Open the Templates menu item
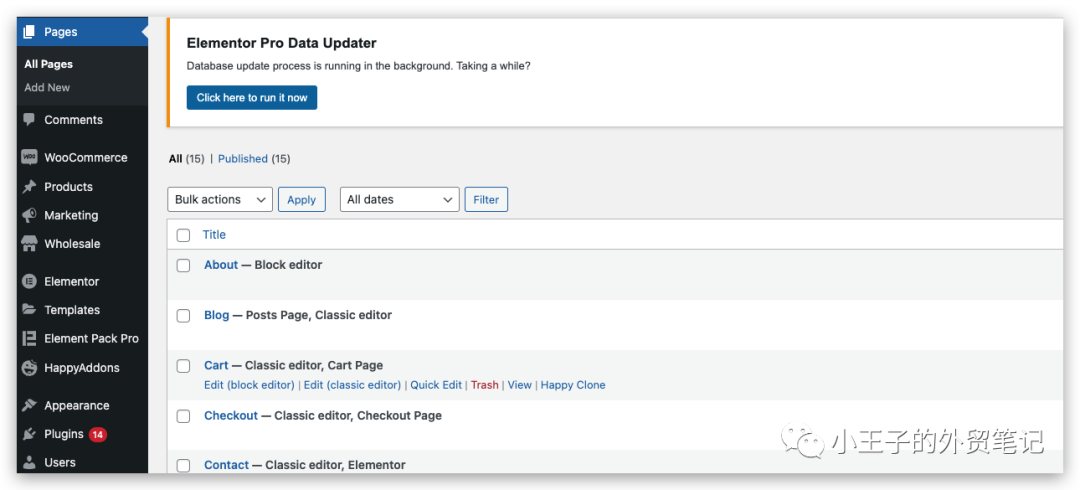Screen dimensions: 1080x490 pos(72,310)
